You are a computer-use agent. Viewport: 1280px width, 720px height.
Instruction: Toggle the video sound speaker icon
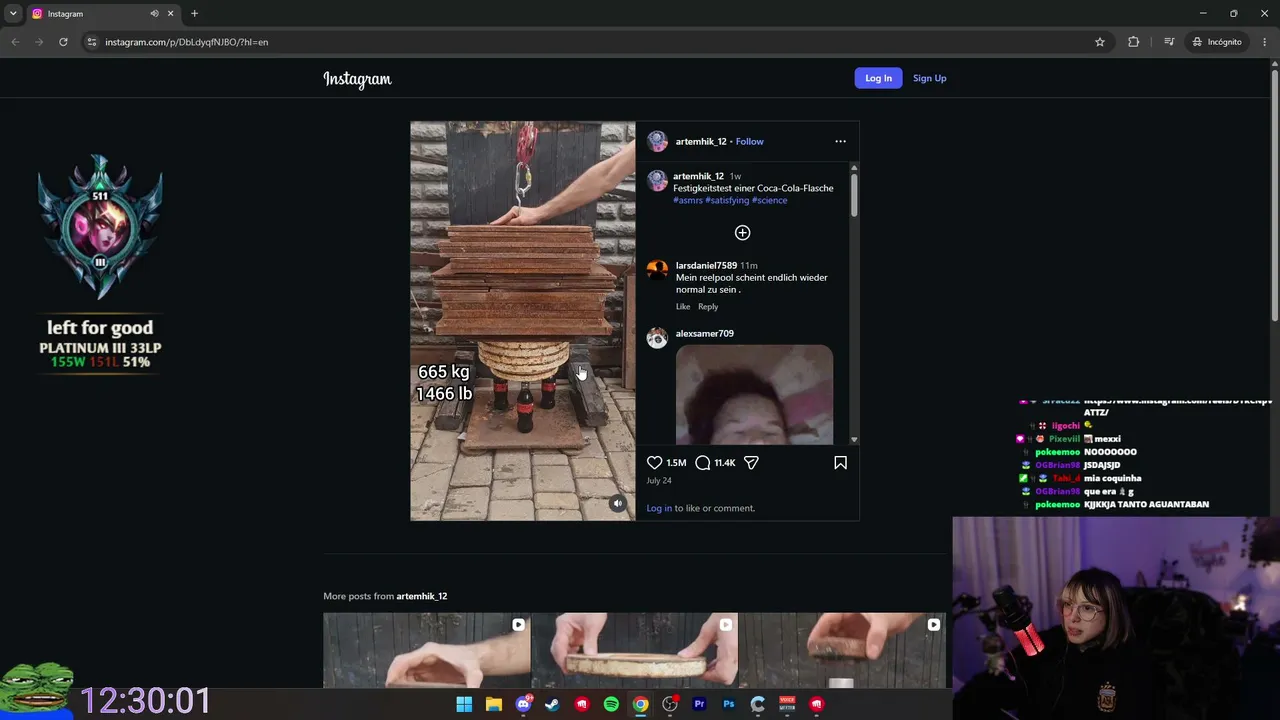(x=618, y=504)
